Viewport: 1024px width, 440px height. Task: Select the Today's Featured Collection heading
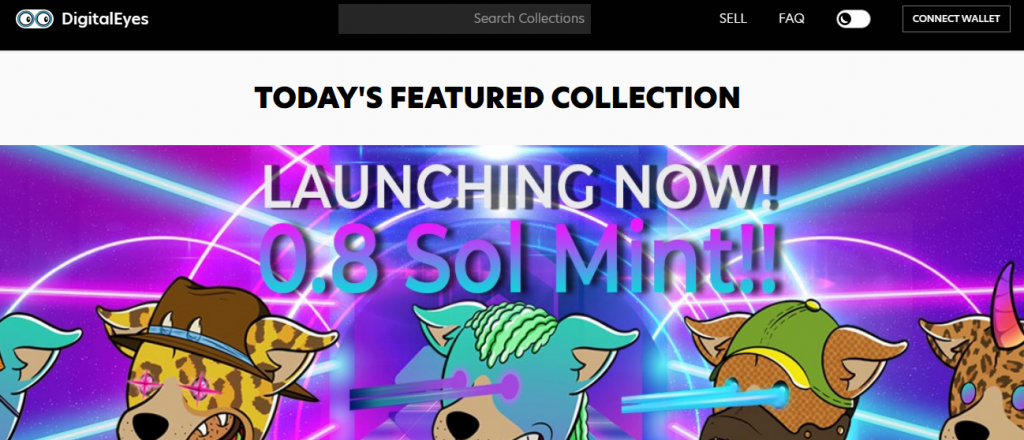point(498,98)
